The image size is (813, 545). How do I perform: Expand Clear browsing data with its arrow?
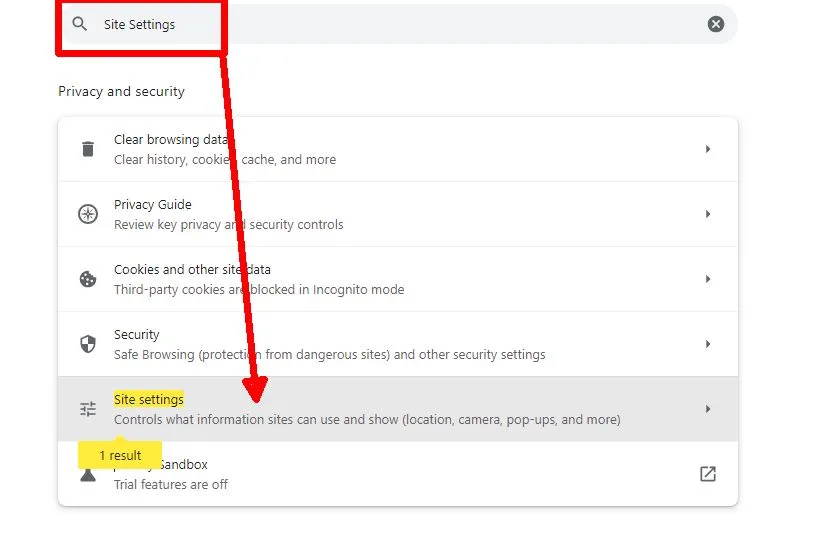[x=707, y=149]
